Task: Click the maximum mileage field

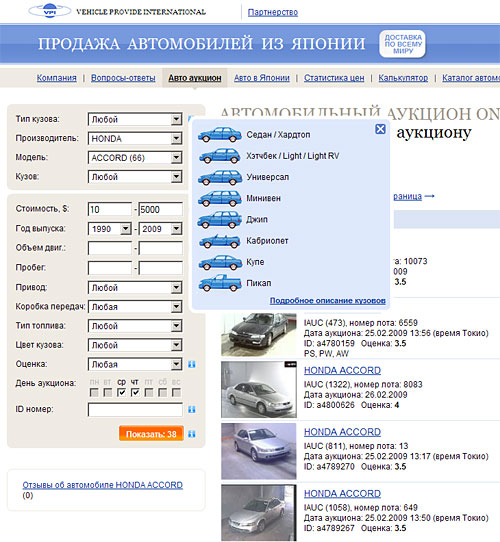Action: (160, 268)
